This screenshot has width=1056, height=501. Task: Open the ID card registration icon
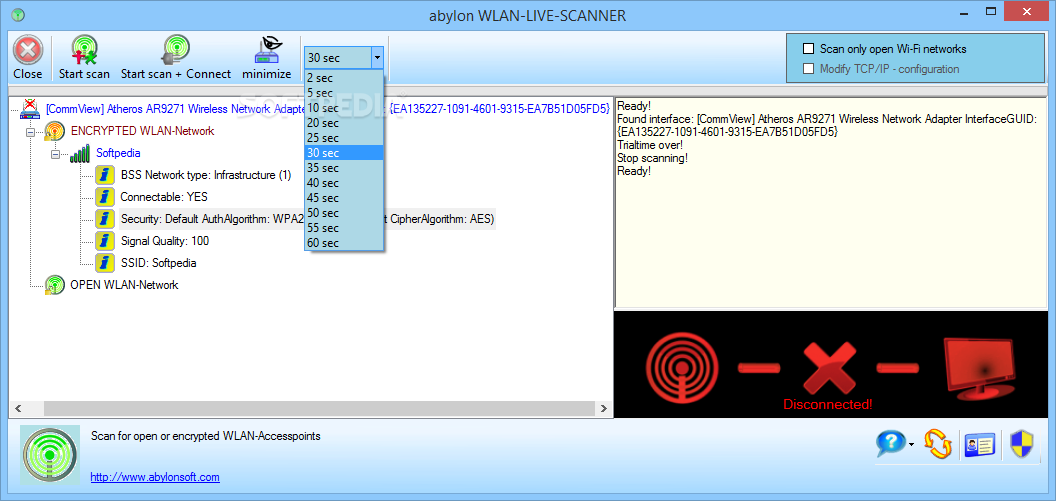coord(980,445)
